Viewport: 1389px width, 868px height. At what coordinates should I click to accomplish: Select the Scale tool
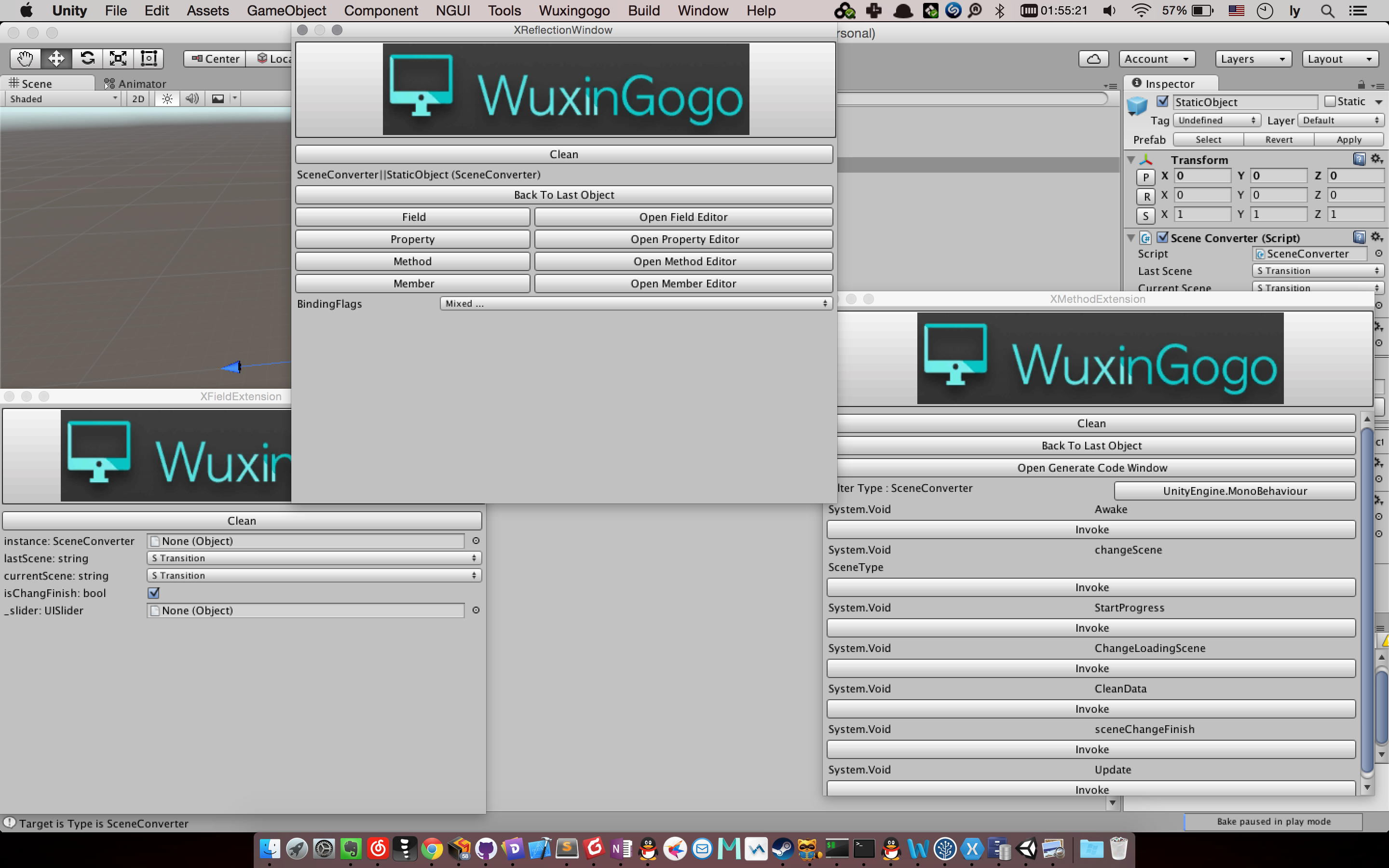(118, 58)
